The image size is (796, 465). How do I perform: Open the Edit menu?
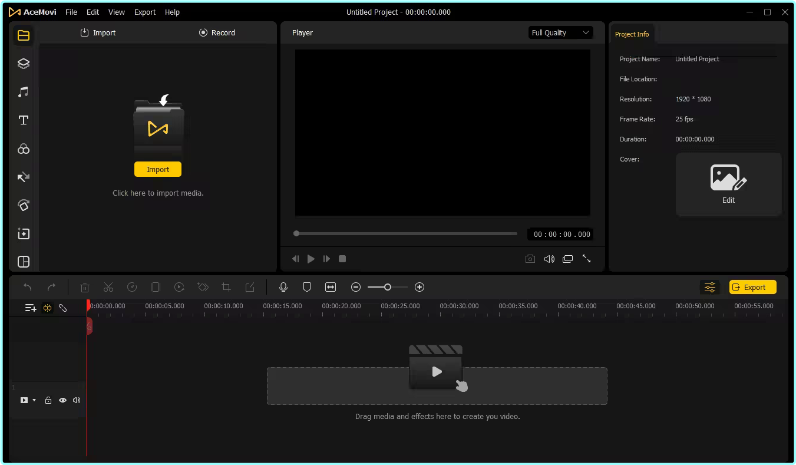click(92, 12)
